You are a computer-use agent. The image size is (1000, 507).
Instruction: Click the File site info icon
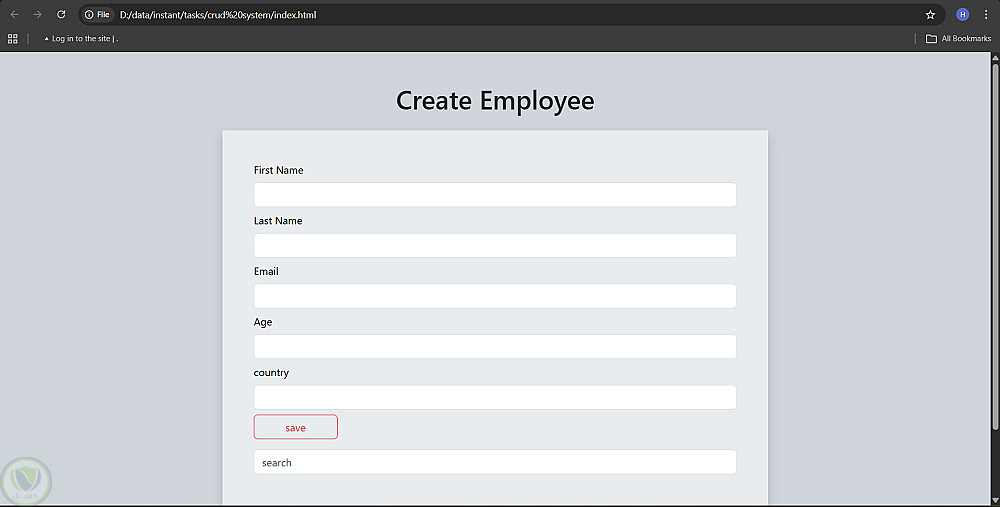click(97, 15)
